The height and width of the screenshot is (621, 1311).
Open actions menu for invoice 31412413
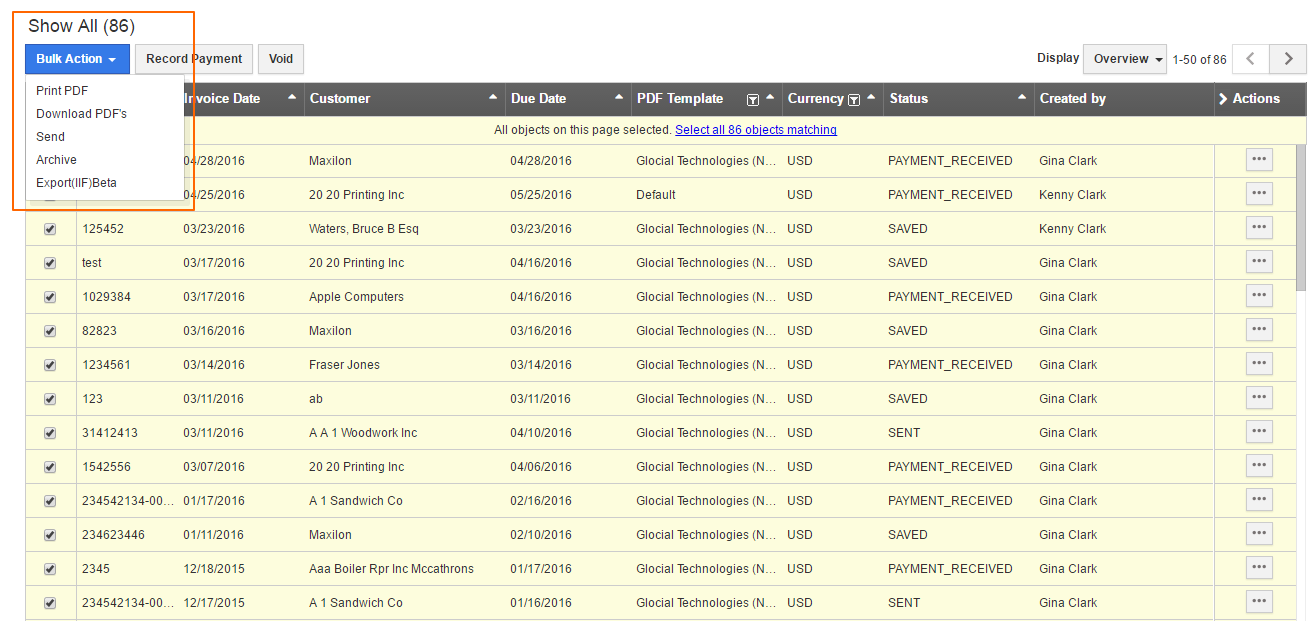pos(1258,431)
